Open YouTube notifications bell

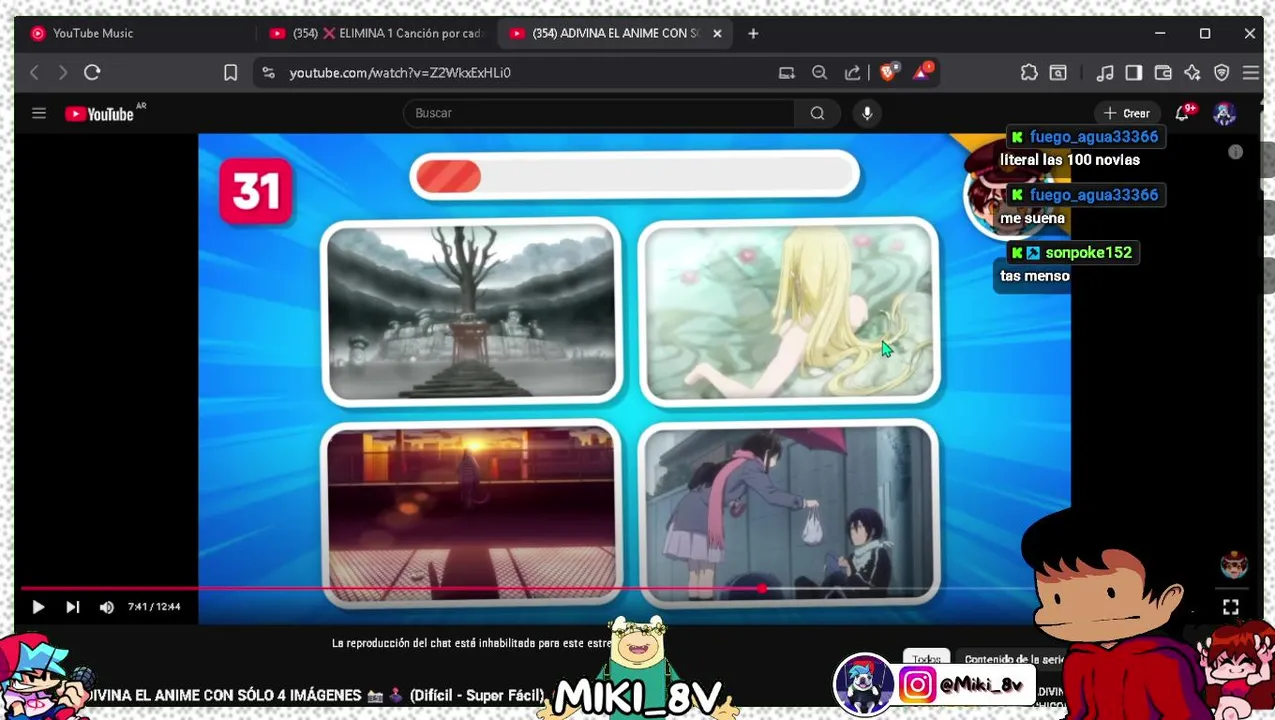1182,113
